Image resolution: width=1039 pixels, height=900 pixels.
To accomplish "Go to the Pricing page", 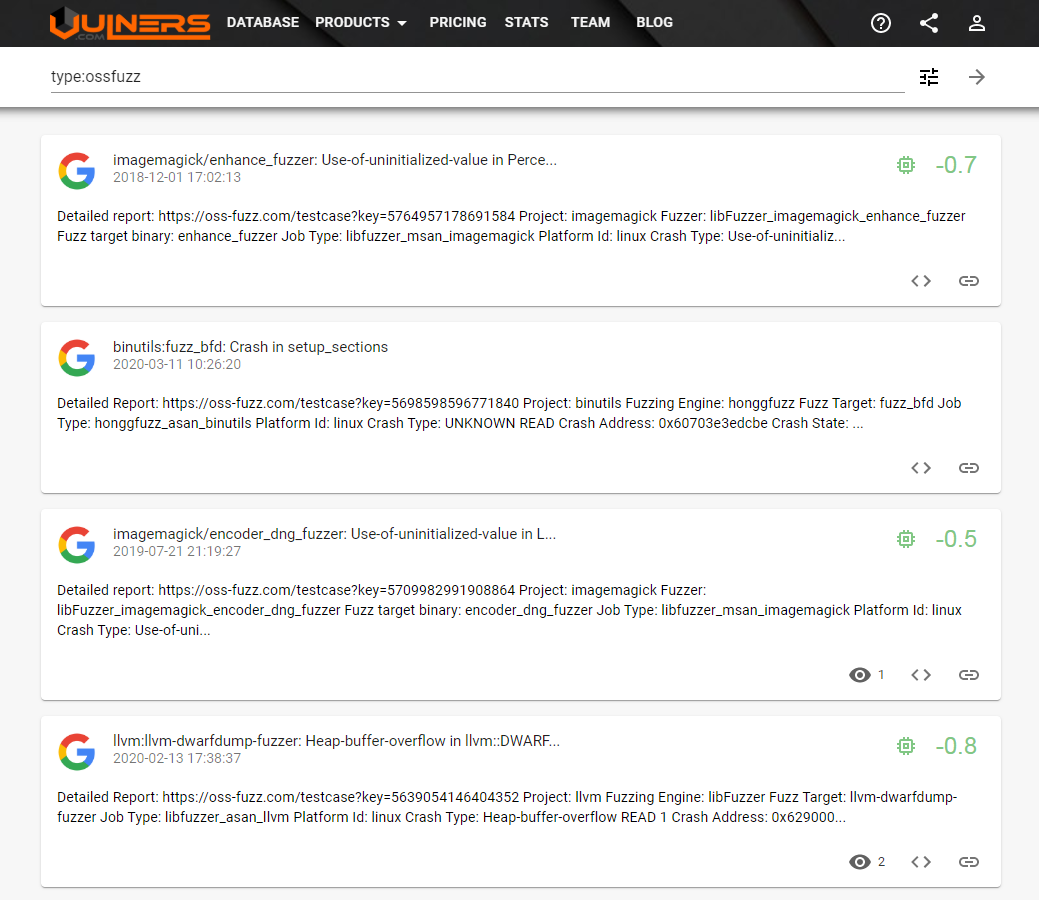I will pos(458,22).
